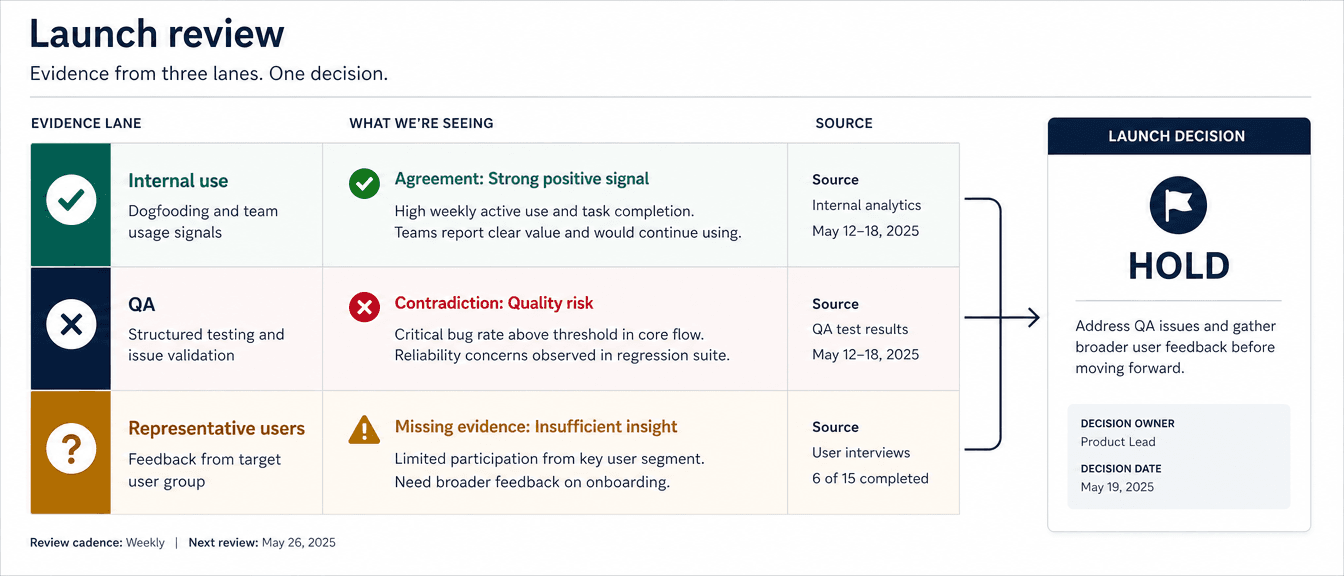The width and height of the screenshot is (1344, 576).
Task: Click the Contradiction: Quality risk heading
Action: tap(494, 303)
